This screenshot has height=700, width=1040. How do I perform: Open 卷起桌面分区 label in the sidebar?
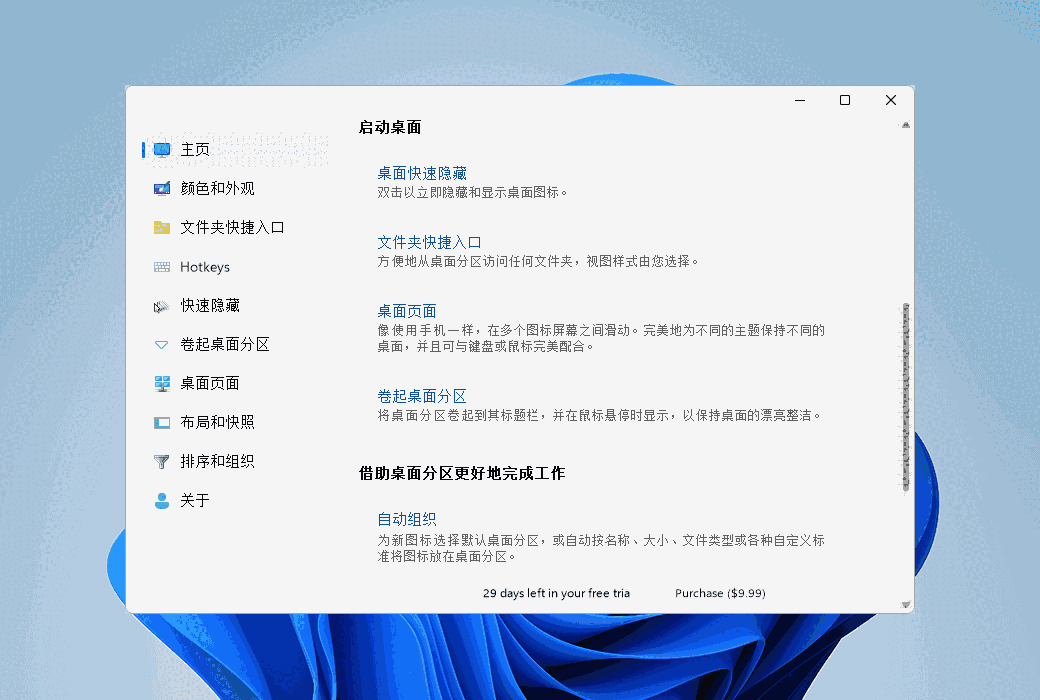click(x=225, y=345)
